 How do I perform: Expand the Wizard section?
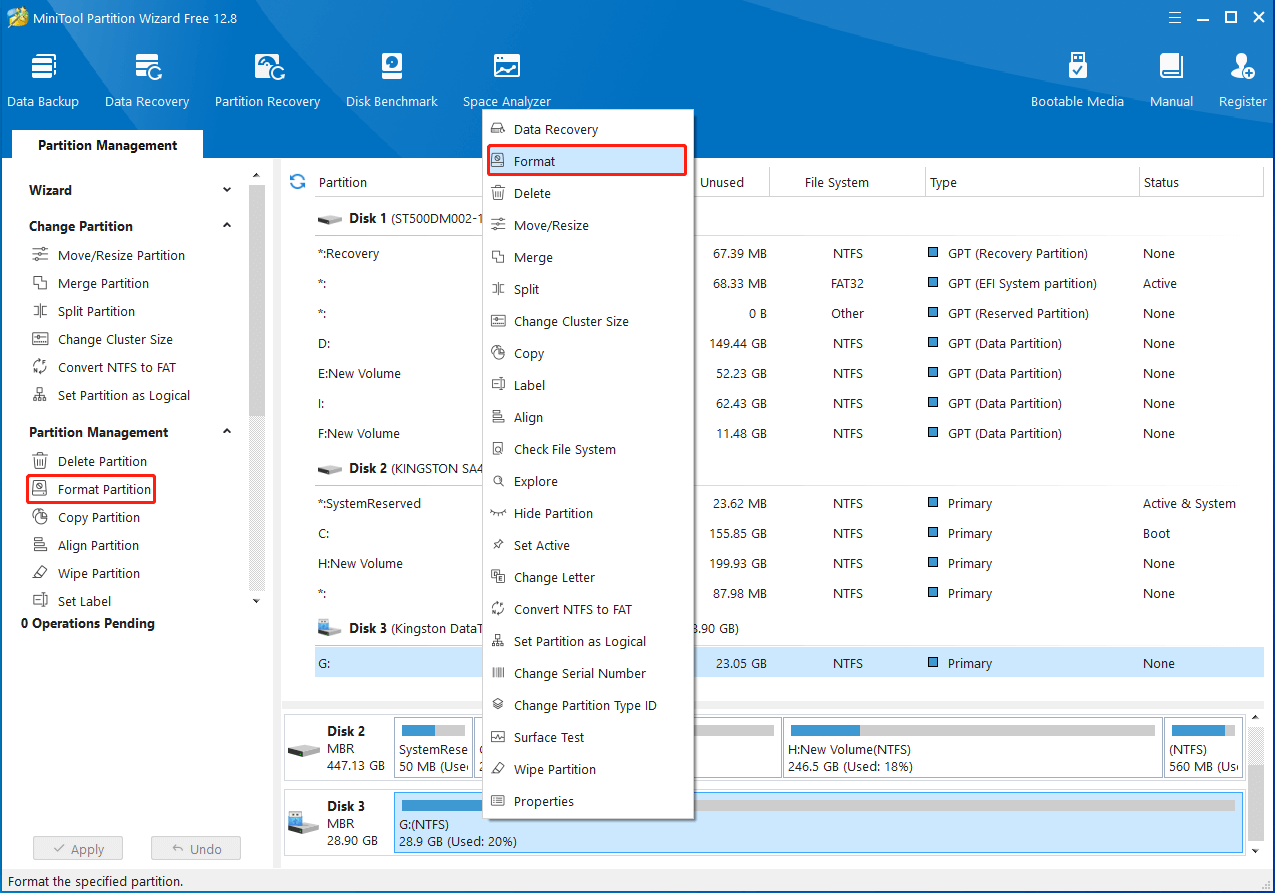pos(227,190)
